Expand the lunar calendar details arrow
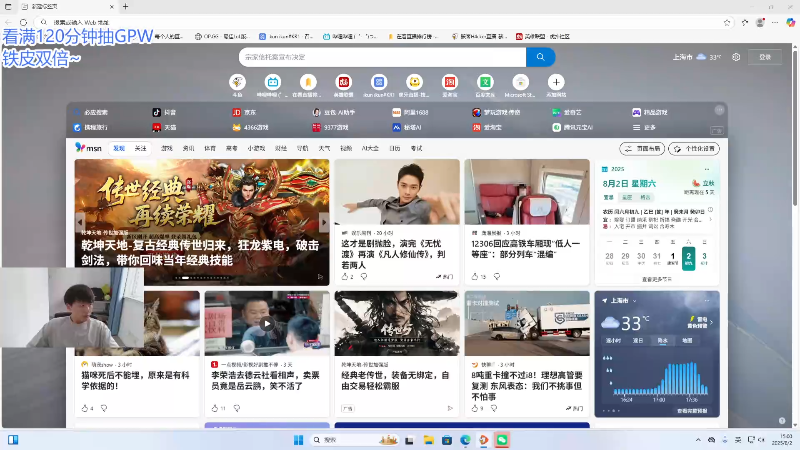 pyautogui.click(x=710, y=219)
